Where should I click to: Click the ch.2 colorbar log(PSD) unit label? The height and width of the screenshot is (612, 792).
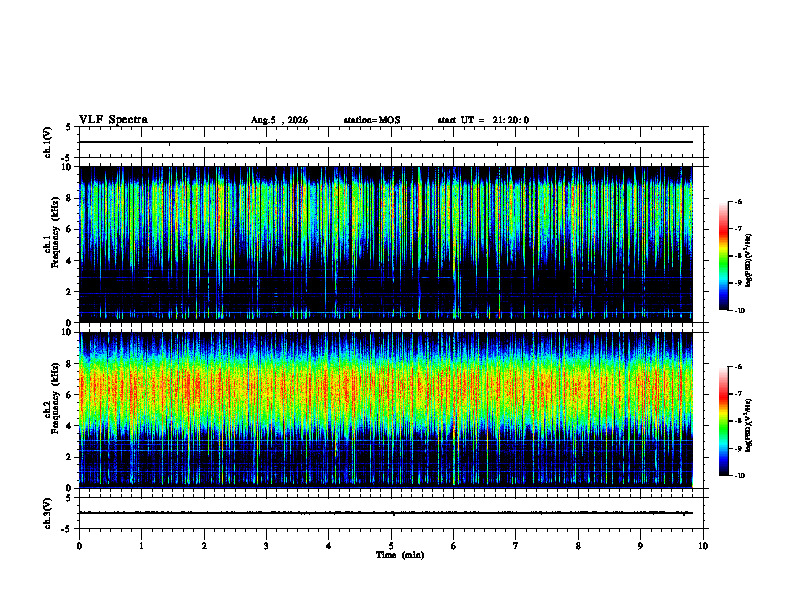point(748,425)
